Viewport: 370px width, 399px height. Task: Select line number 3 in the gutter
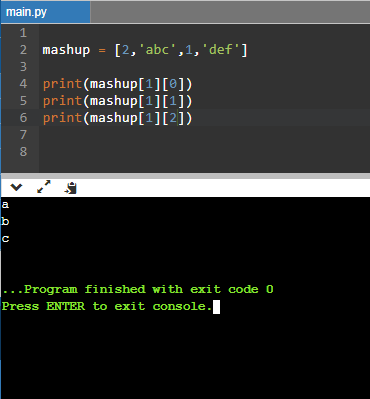pyautogui.click(x=23, y=67)
